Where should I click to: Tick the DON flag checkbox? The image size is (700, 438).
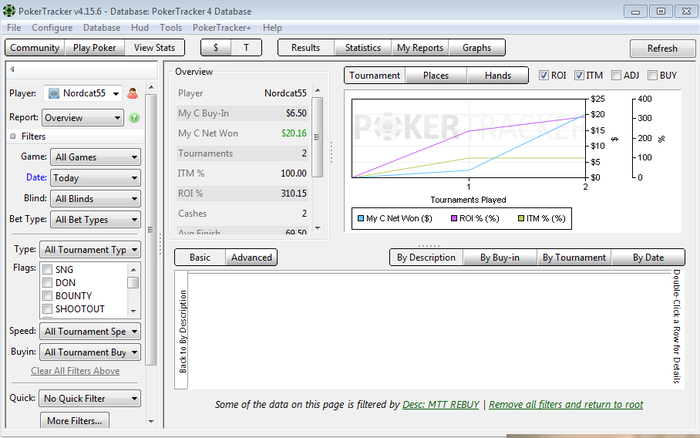pyautogui.click(x=47, y=283)
